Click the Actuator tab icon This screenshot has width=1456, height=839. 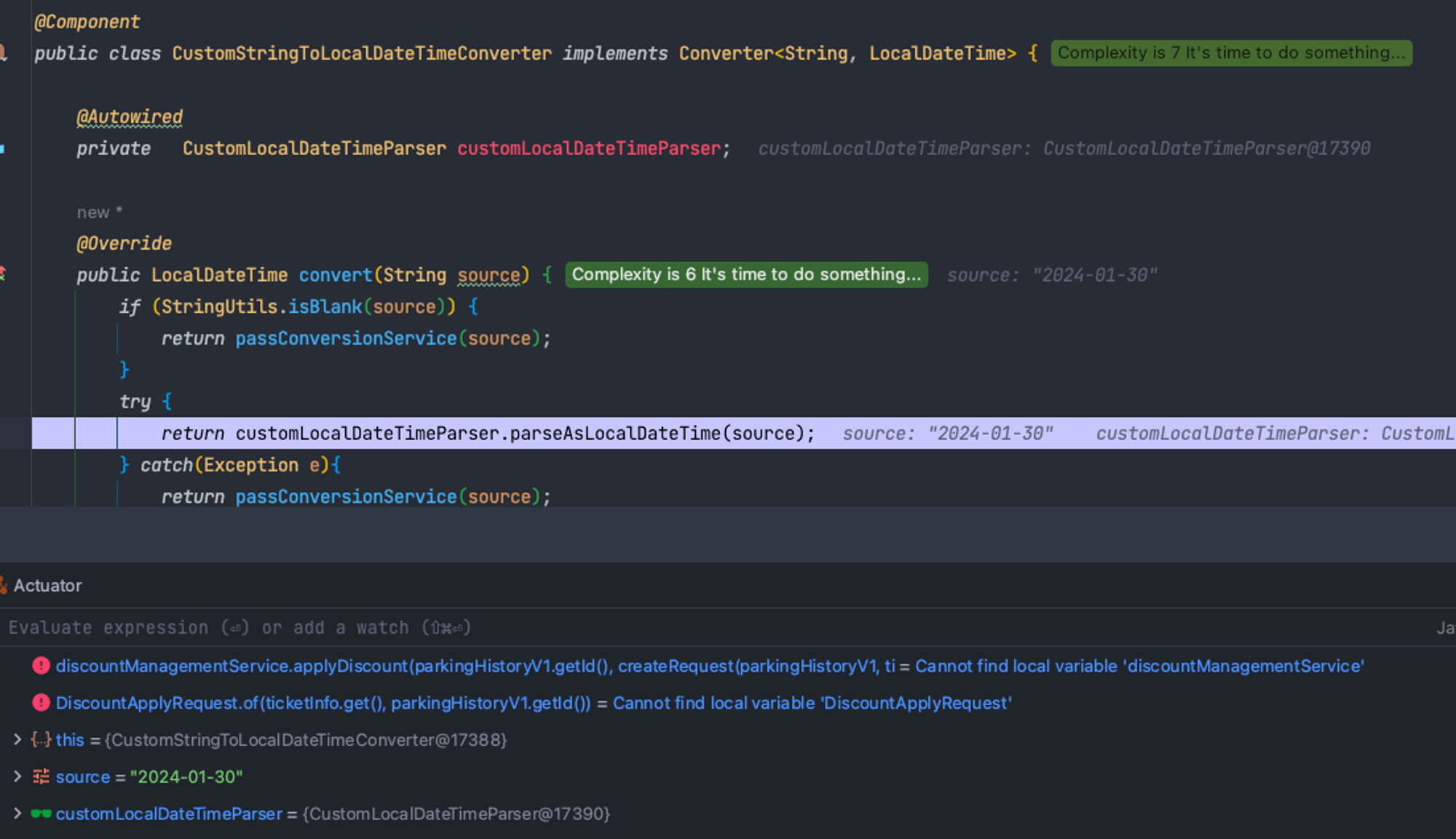click(3, 586)
